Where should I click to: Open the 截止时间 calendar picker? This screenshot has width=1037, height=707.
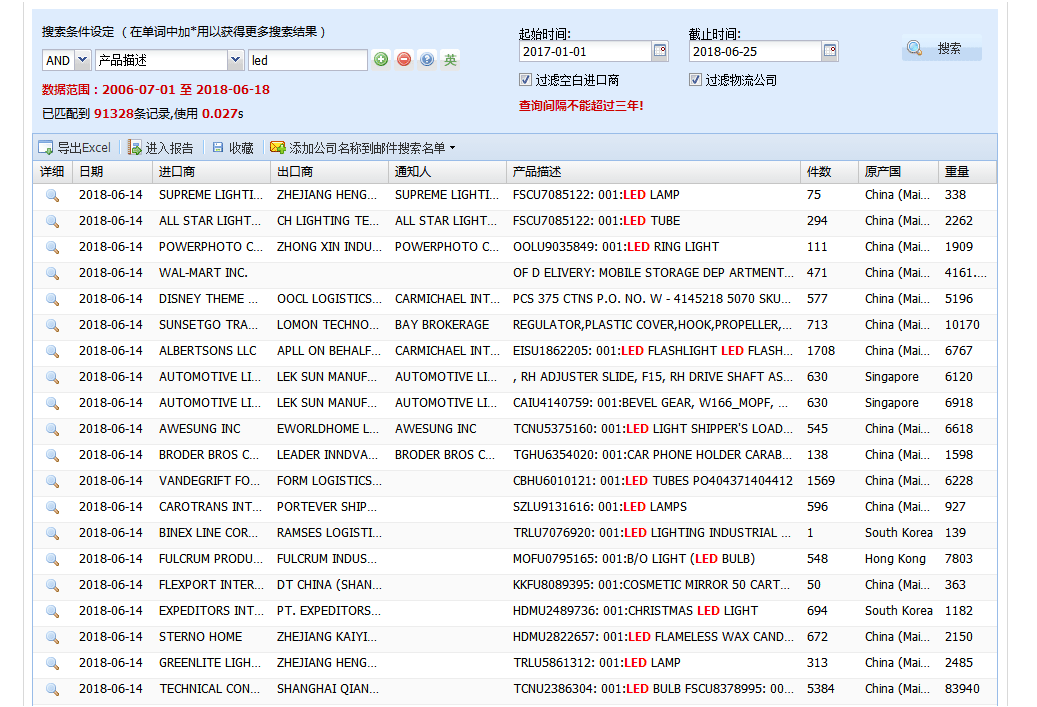pos(829,51)
